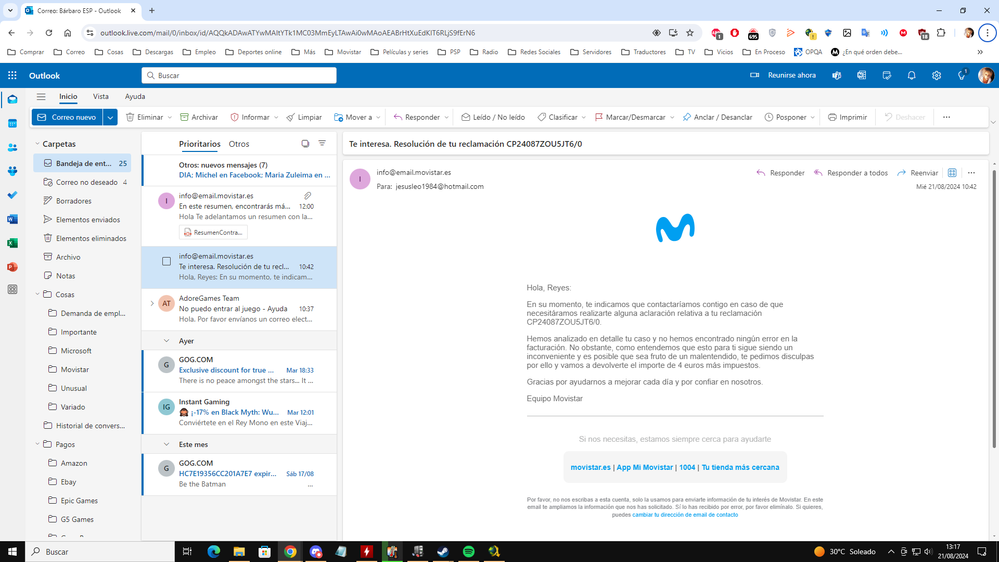The width and height of the screenshot is (999, 562).
Task: Open the account profile picture in Outlook header
Action: (x=986, y=75)
